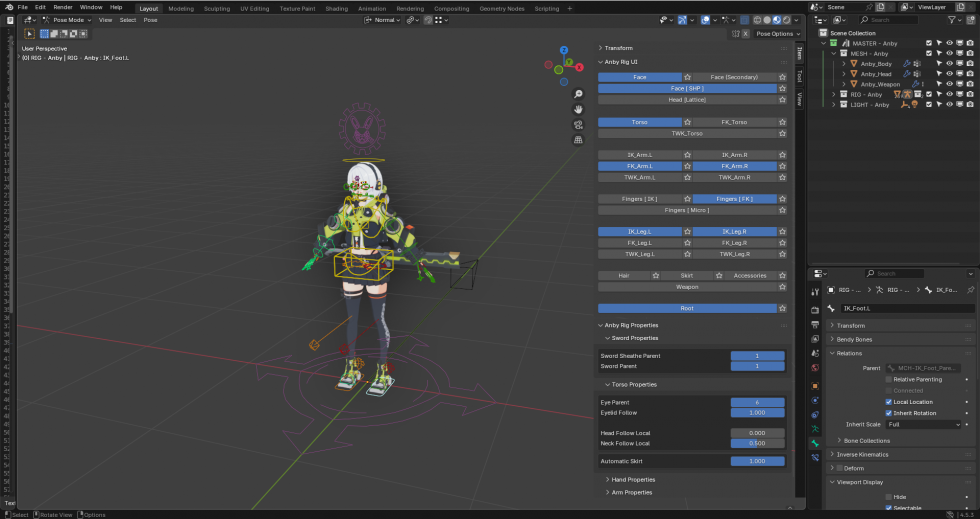The width and height of the screenshot is (980, 519).
Task: Toggle the Face [ SHP ] rig layer
Action: coord(687,88)
